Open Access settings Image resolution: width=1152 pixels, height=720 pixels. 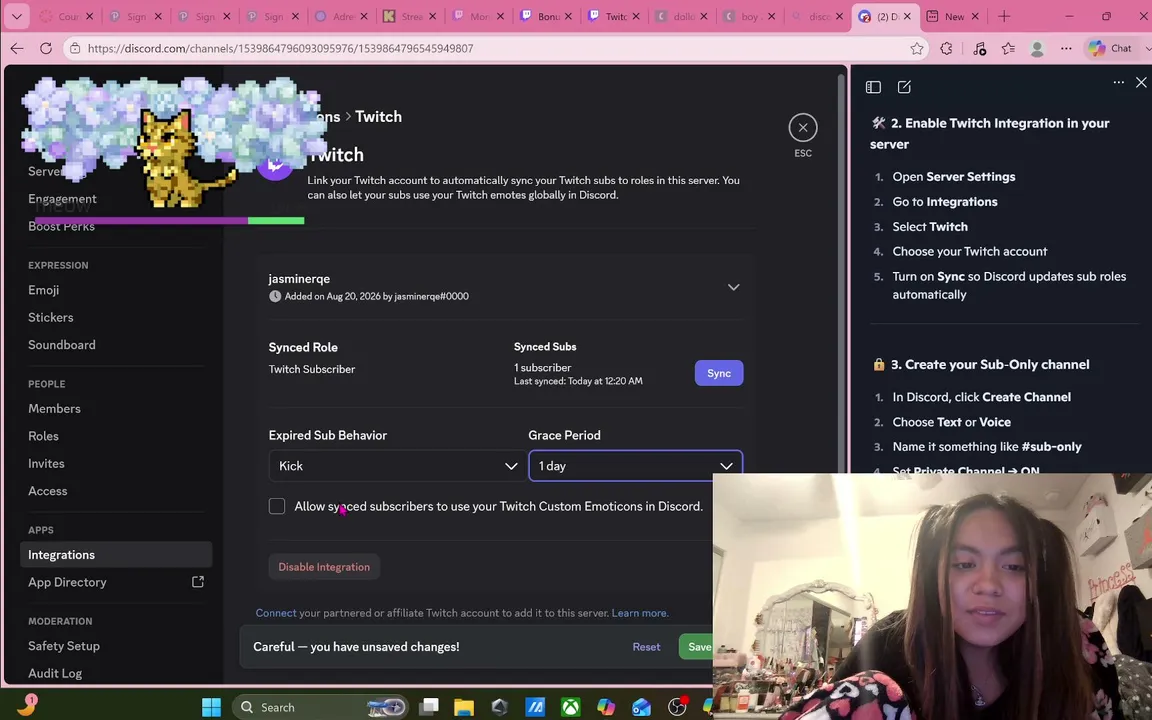[48, 491]
